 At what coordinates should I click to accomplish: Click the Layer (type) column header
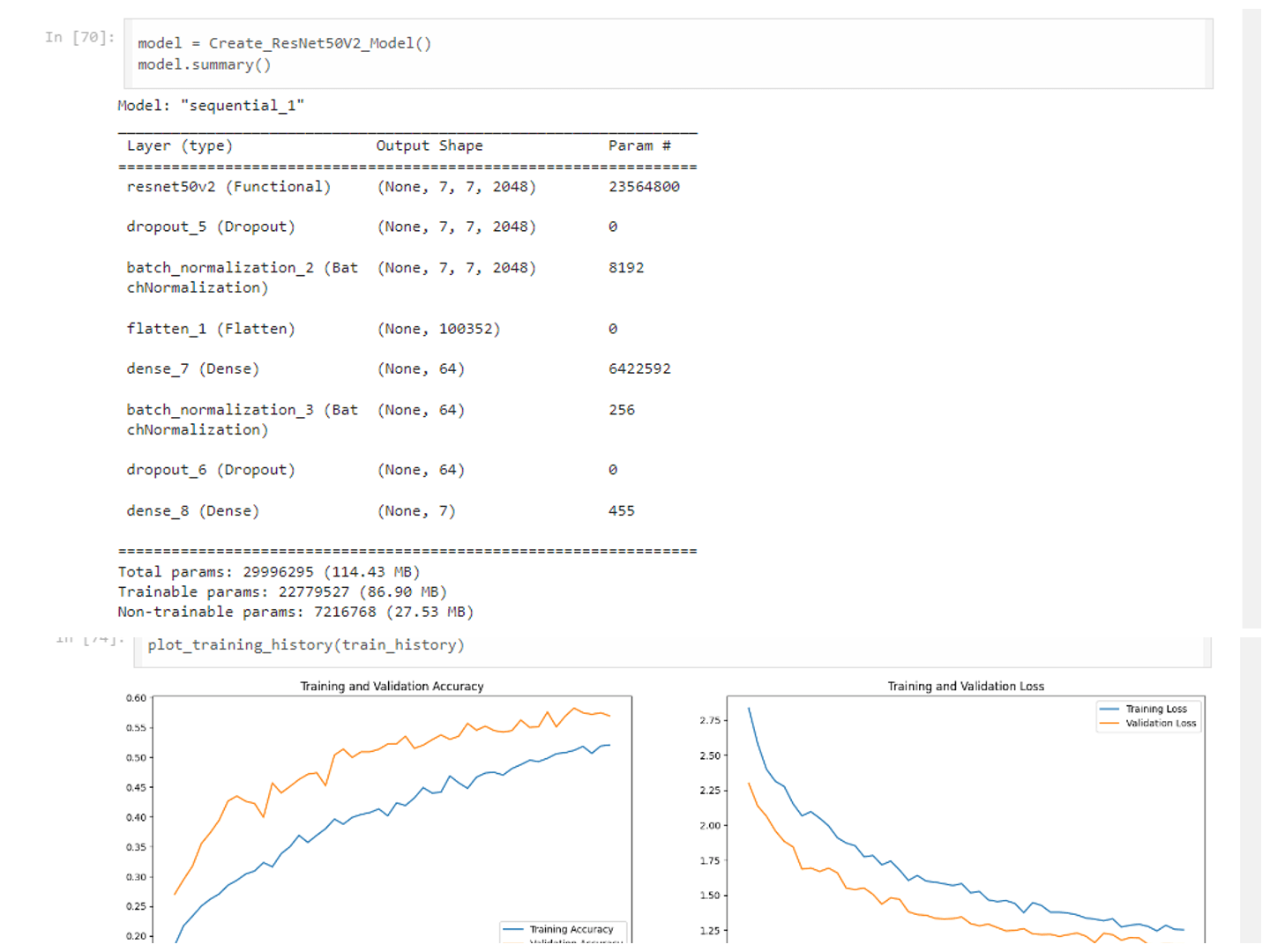(x=180, y=145)
